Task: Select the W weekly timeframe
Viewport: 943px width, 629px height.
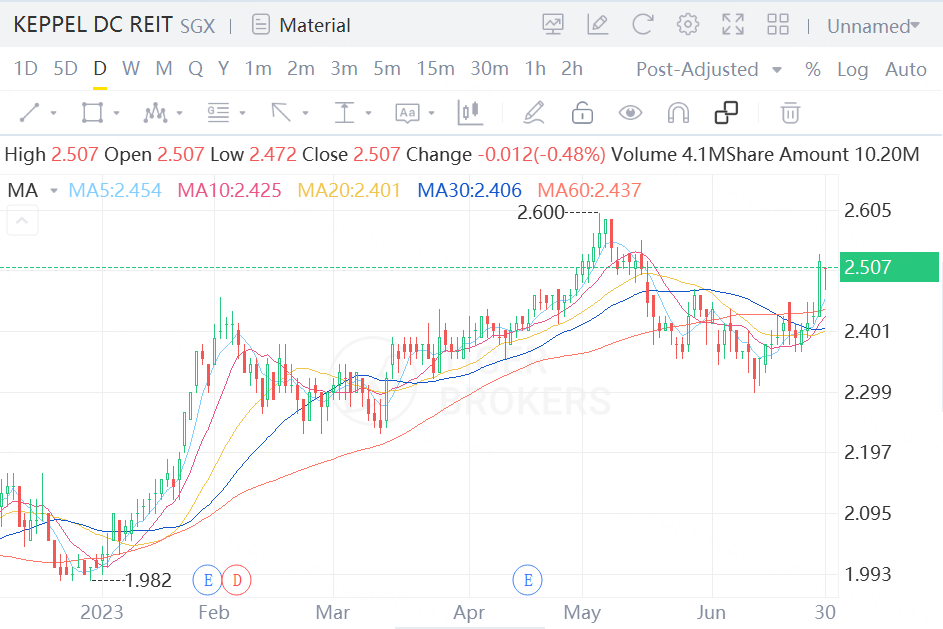Action: tap(131, 69)
